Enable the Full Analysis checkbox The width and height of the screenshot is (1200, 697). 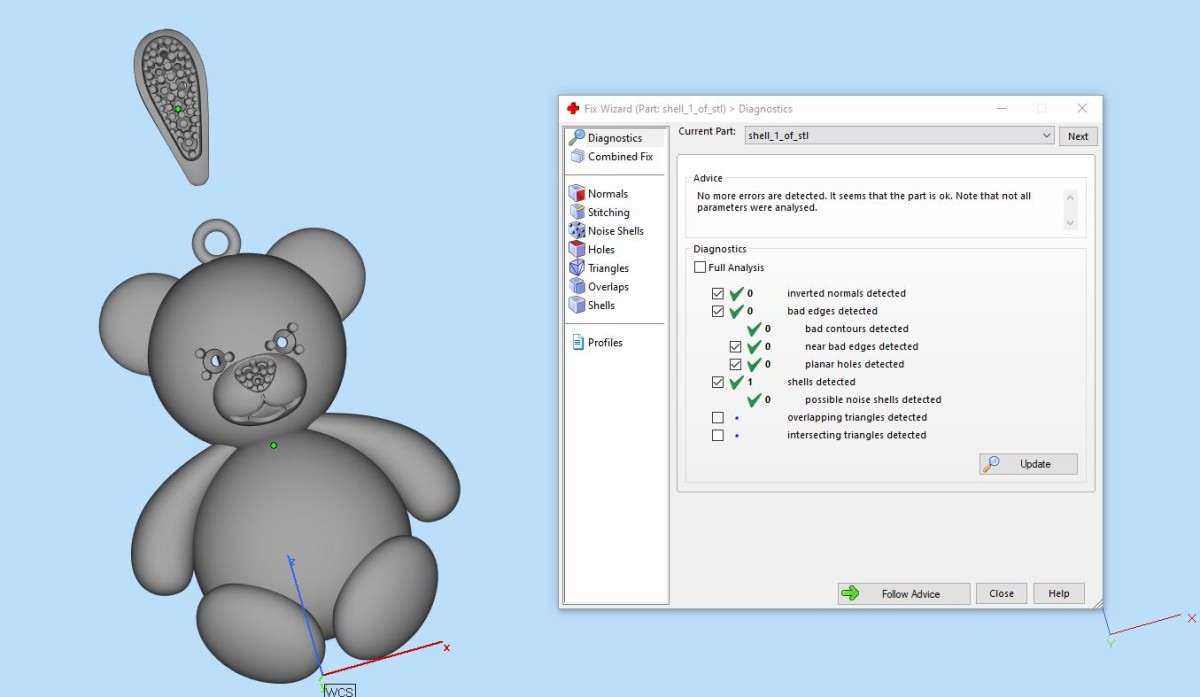pos(700,268)
